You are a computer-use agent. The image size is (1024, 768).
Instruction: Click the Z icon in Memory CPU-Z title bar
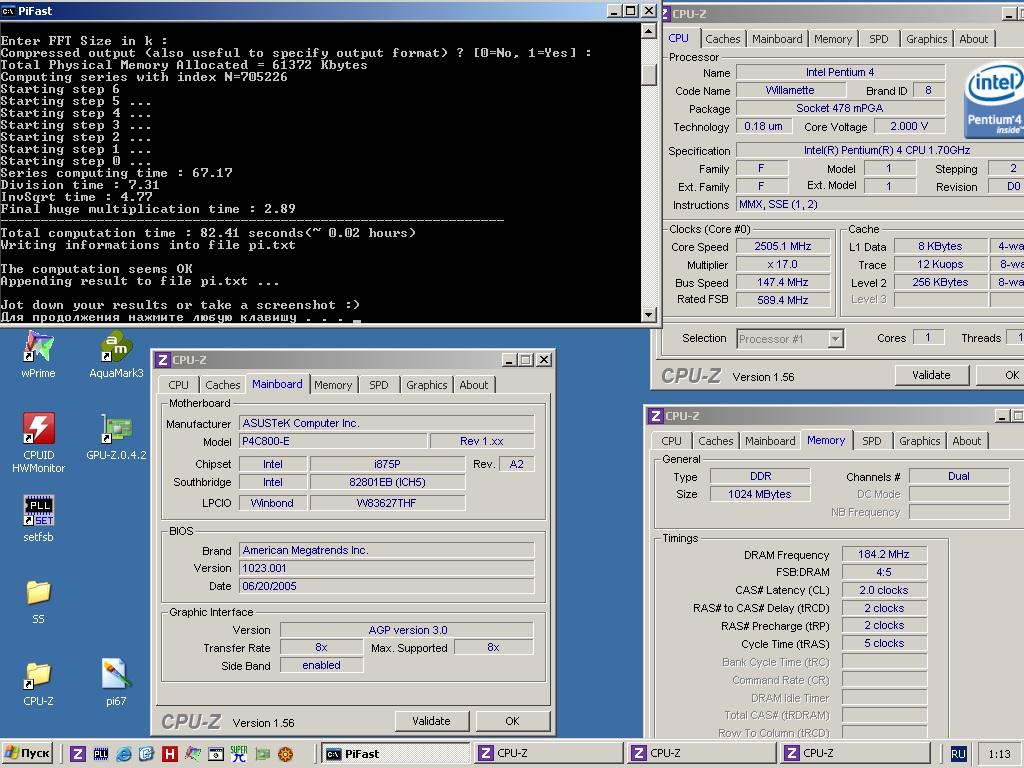click(656, 416)
